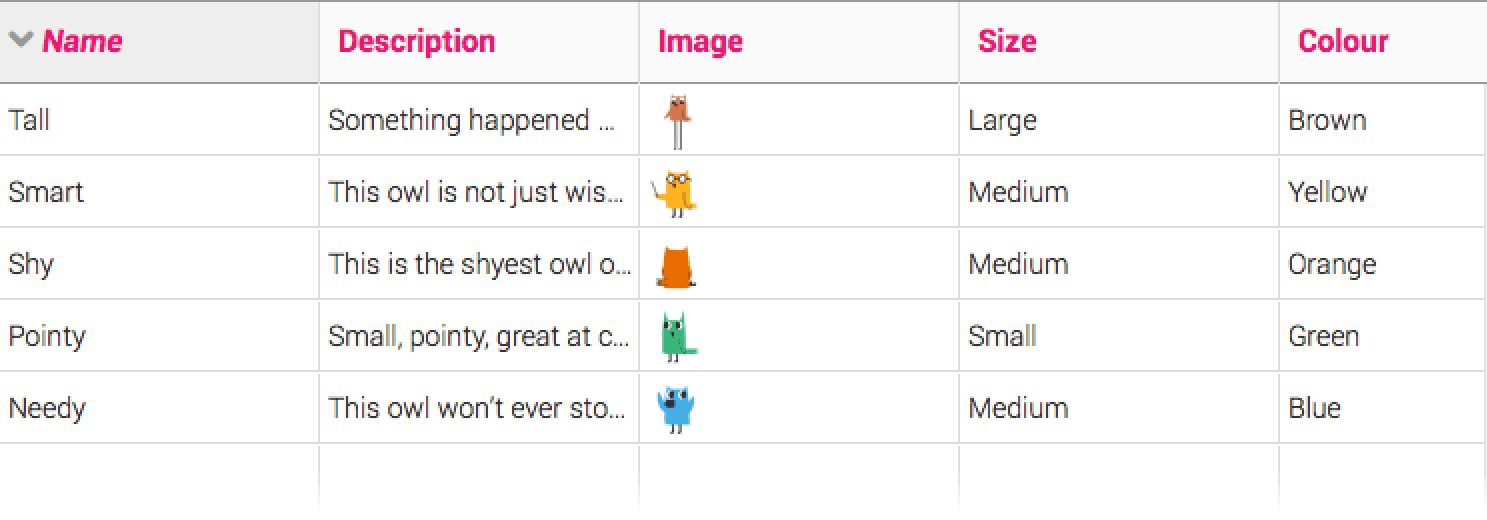This screenshot has height=520, width=1487.
Task: Click the tall brown owl image
Action: (678, 120)
